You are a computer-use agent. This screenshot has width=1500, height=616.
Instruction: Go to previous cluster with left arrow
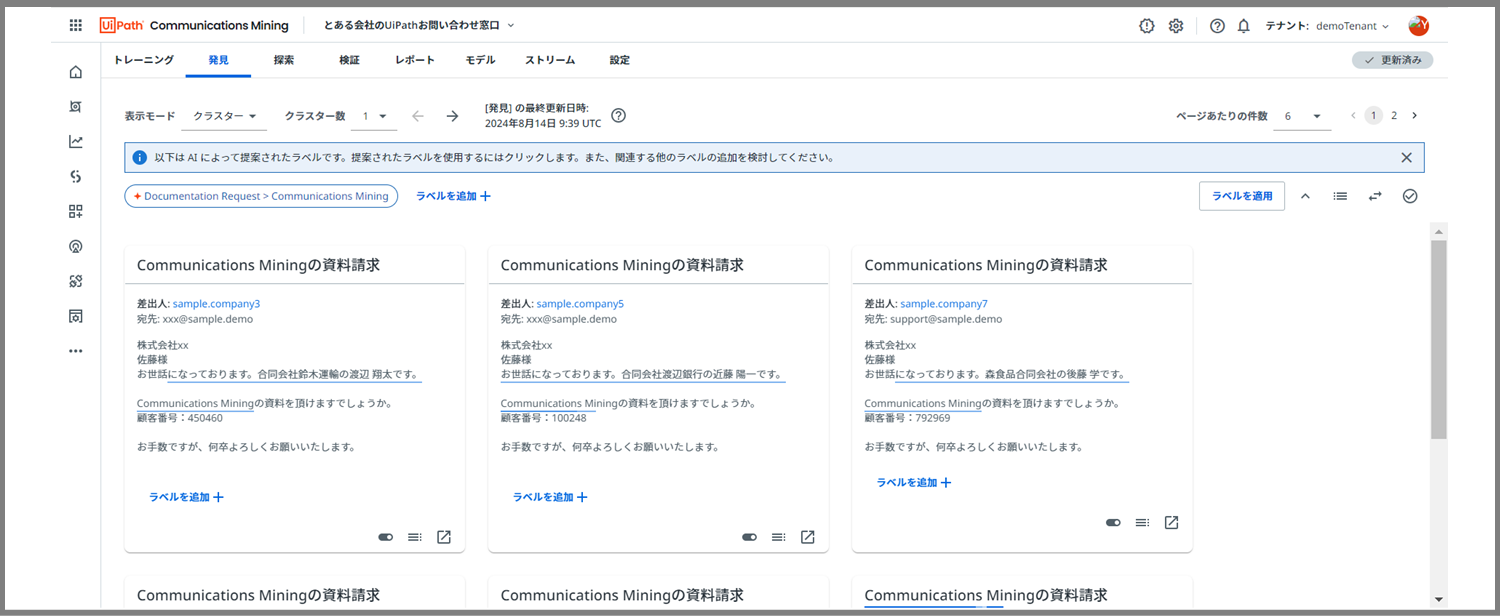pos(418,116)
